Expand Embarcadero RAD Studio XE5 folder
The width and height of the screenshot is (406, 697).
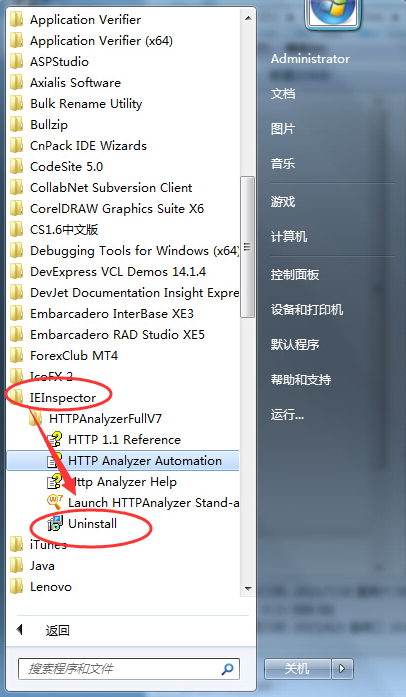pyautogui.click(x=117, y=334)
